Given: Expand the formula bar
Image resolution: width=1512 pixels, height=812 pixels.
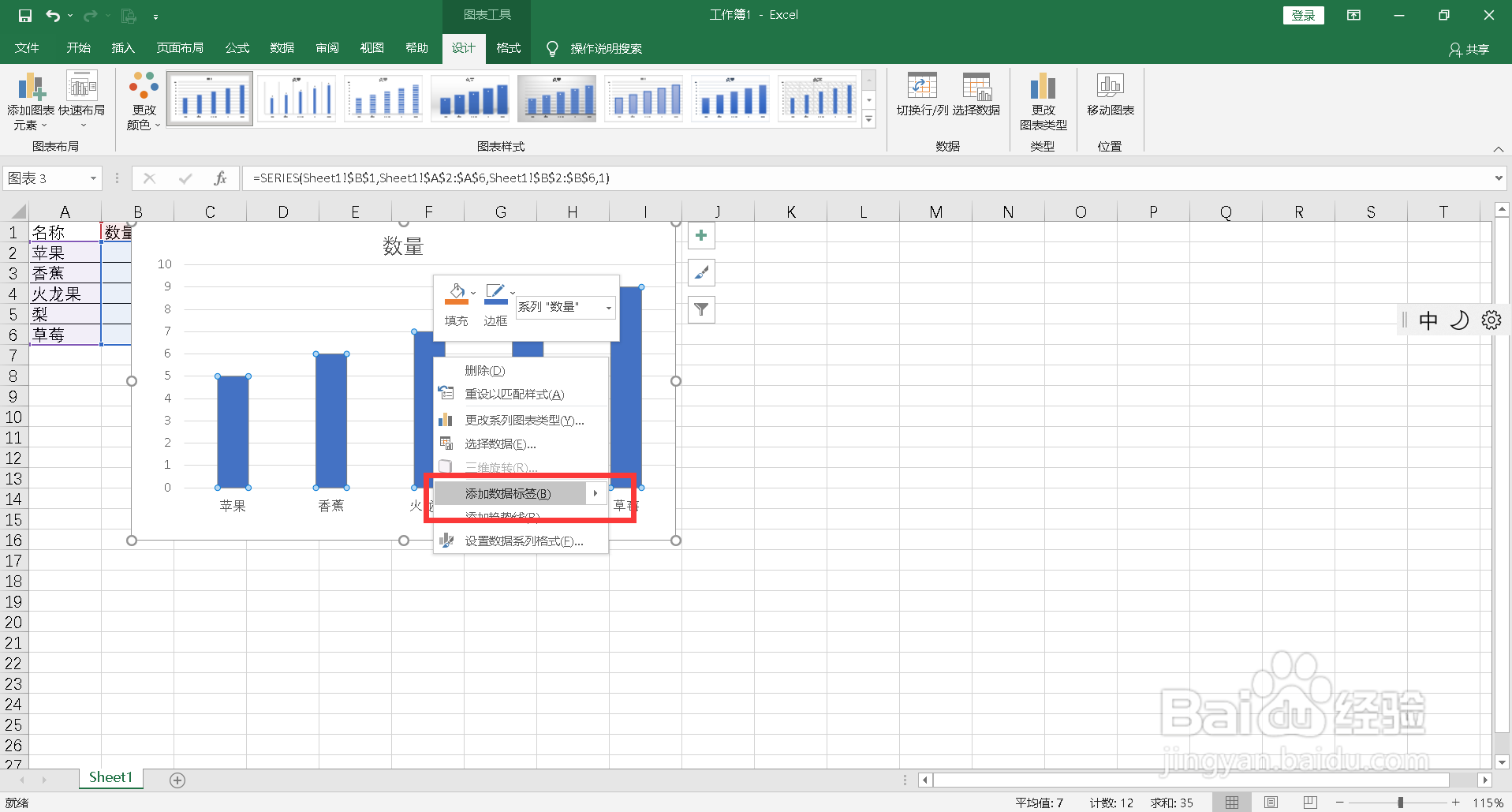Looking at the screenshot, I should 1499,178.
